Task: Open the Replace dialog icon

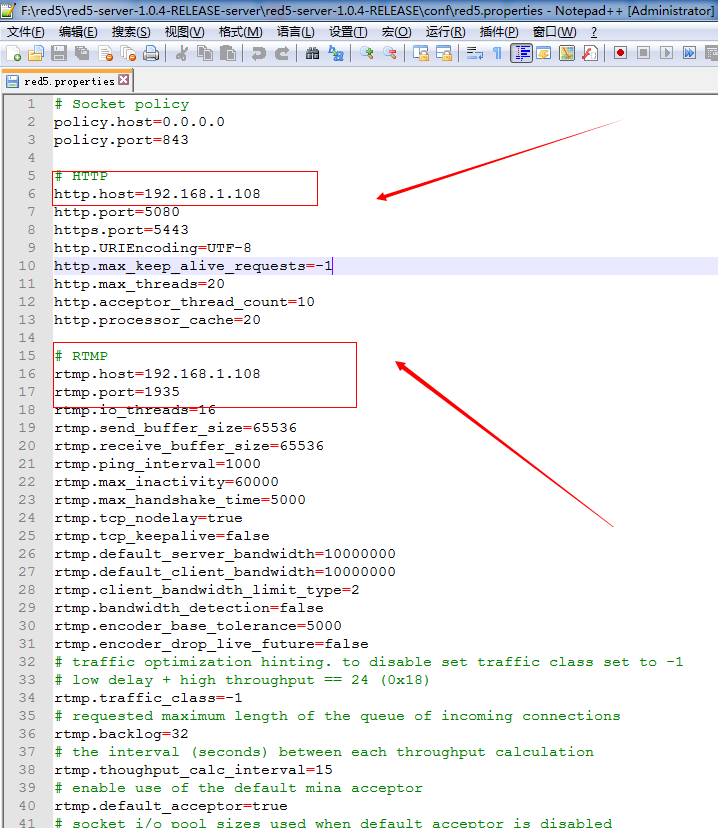Action: tap(336, 53)
